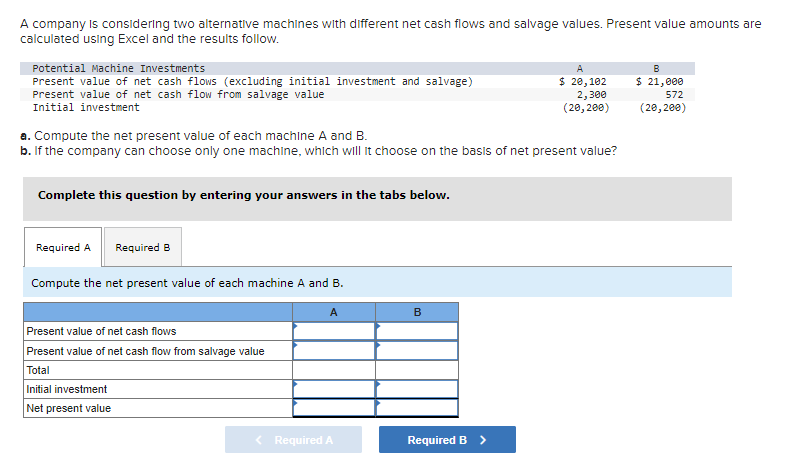Click the '$ 20,102' value for machine A

[x=583, y=81]
